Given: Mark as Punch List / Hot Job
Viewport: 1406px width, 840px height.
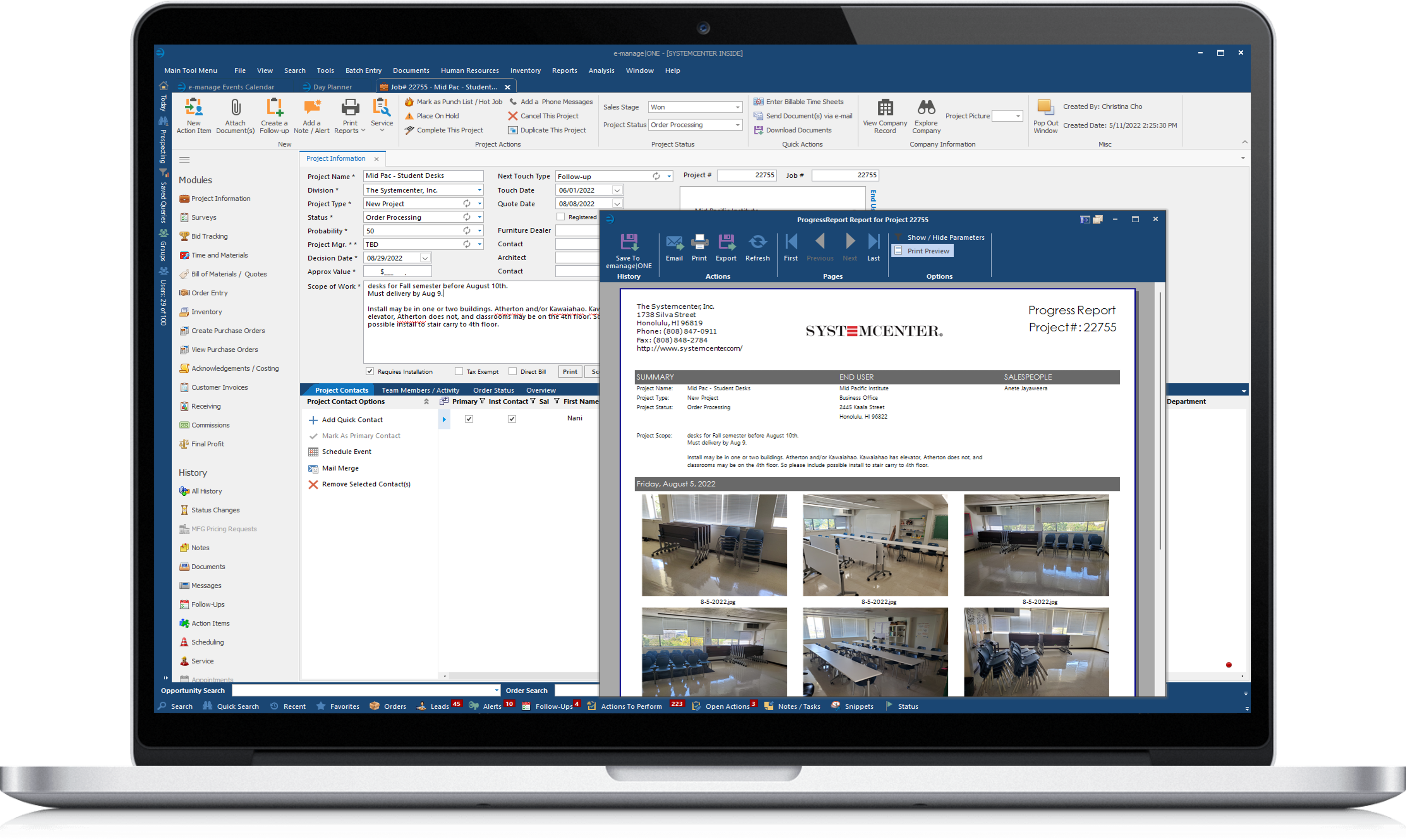Looking at the screenshot, I should (454, 102).
